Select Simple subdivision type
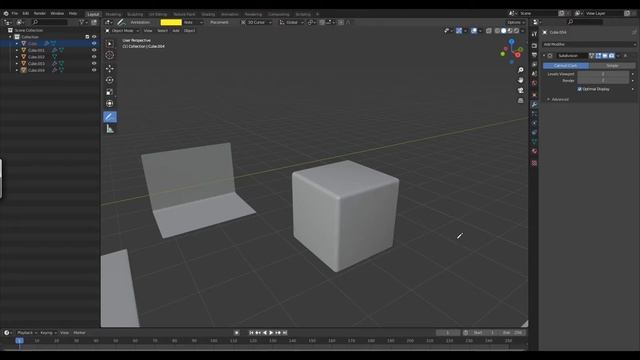Image resolution: width=640 pixels, height=360 pixels. click(612, 66)
